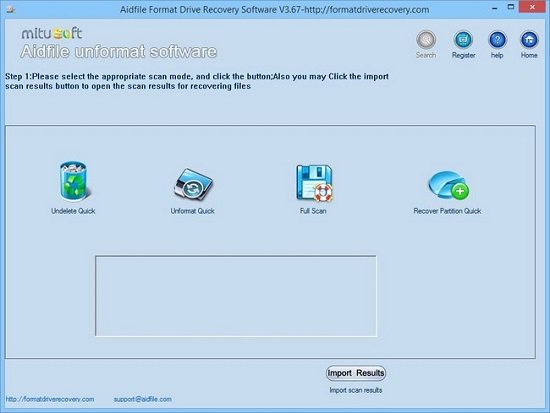Start the Undelete Quick recycle bin scan
This screenshot has width=550, height=413.
74,181
